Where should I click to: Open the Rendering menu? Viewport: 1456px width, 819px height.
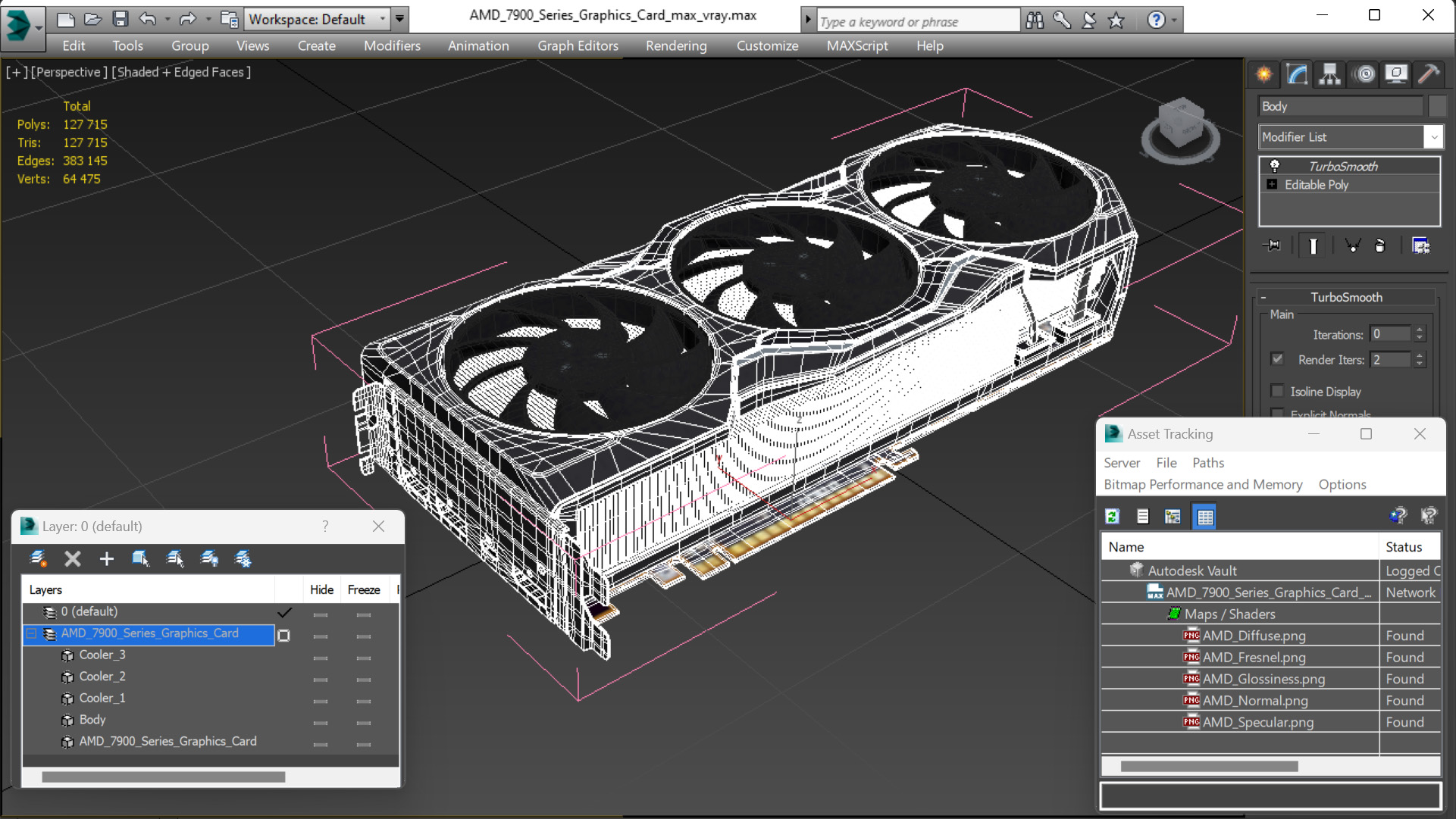click(x=676, y=45)
